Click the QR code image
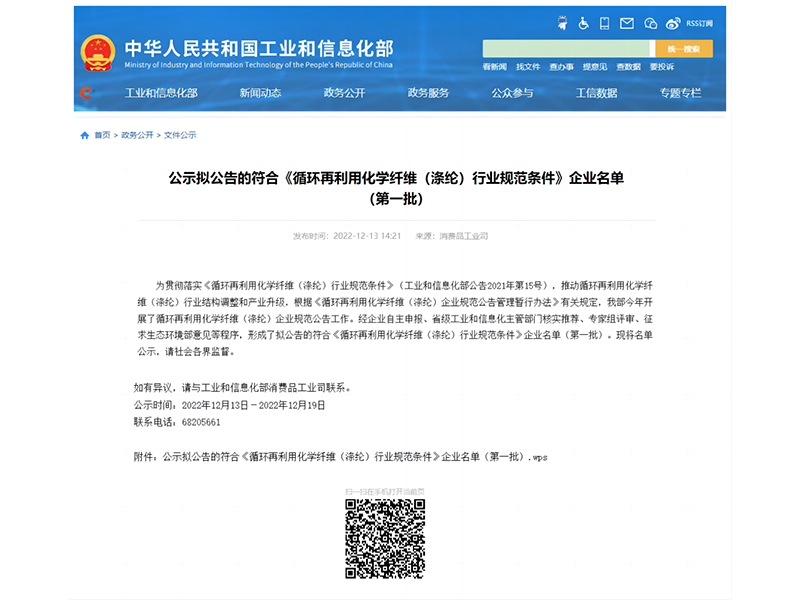This screenshot has width=800, height=600. click(x=385, y=539)
